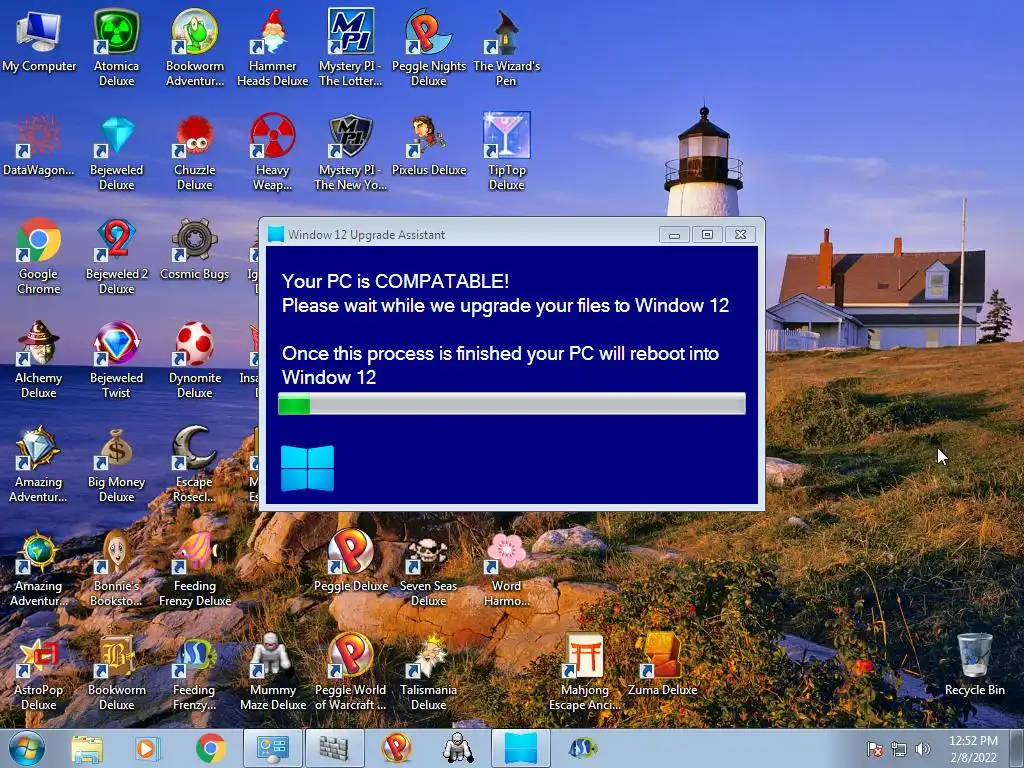Image resolution: width=1024 pixels, height=768 pixels.
Task: Switch to the control panel taskbar window
Action: click(272, 748)
